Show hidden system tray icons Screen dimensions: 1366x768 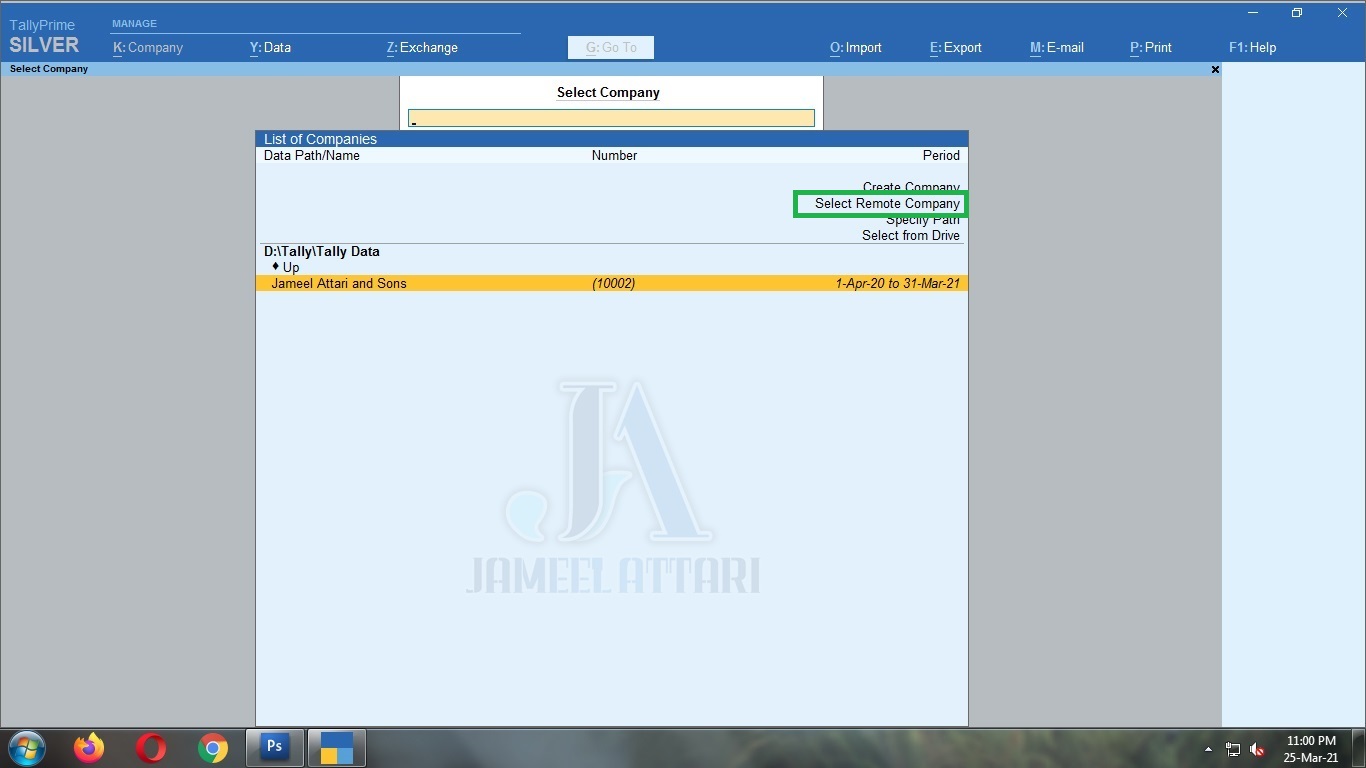[1208, 749]
